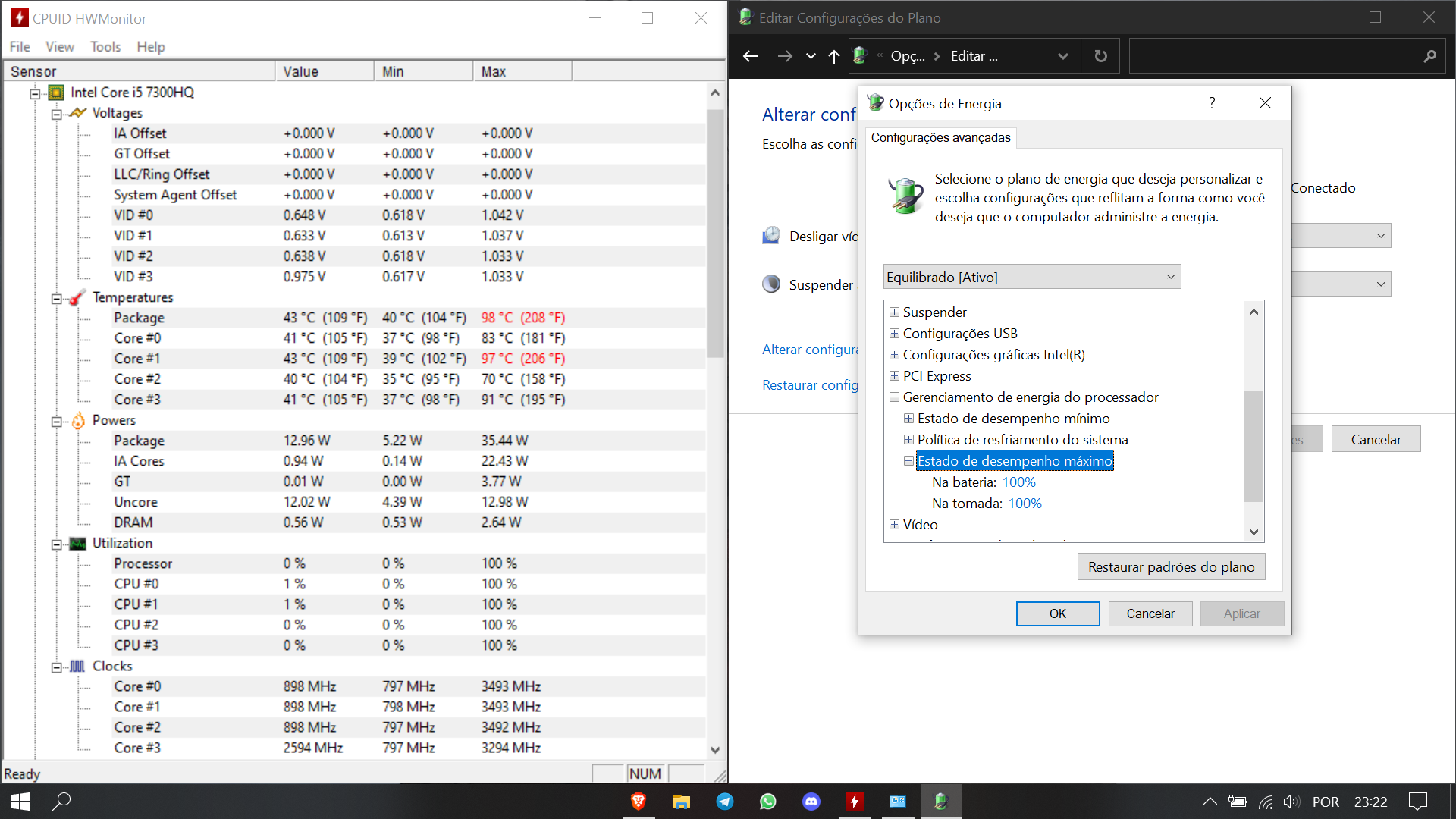Click the up arrow navigation icon
This screenshot has height=819, width=1456.
834,56
